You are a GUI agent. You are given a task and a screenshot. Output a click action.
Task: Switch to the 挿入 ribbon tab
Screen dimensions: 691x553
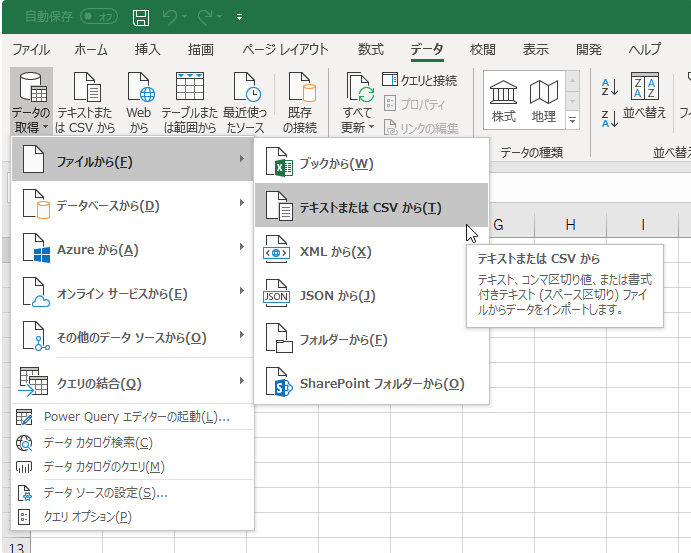click(148, 49)
